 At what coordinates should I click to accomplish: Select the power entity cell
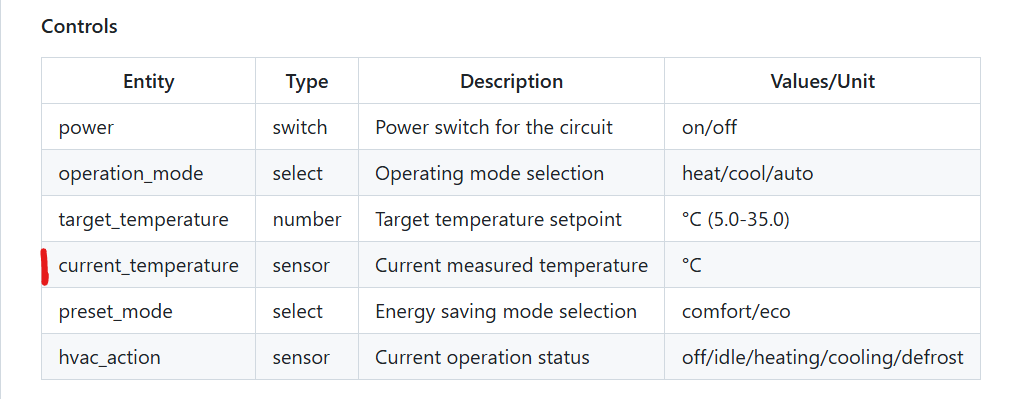(149, 127)
